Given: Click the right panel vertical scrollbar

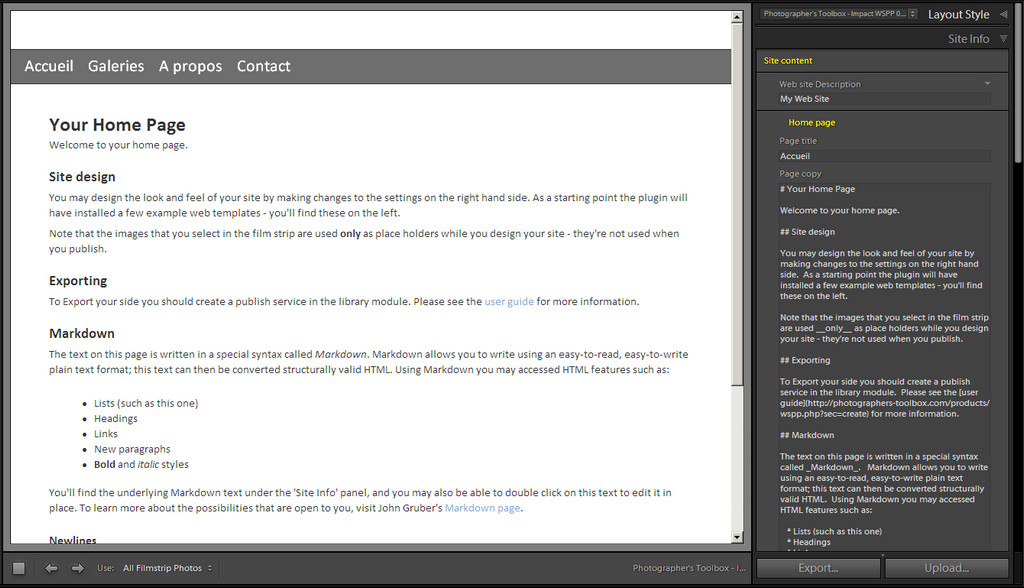Looking at the screenshot, I should pos(1018,85).
